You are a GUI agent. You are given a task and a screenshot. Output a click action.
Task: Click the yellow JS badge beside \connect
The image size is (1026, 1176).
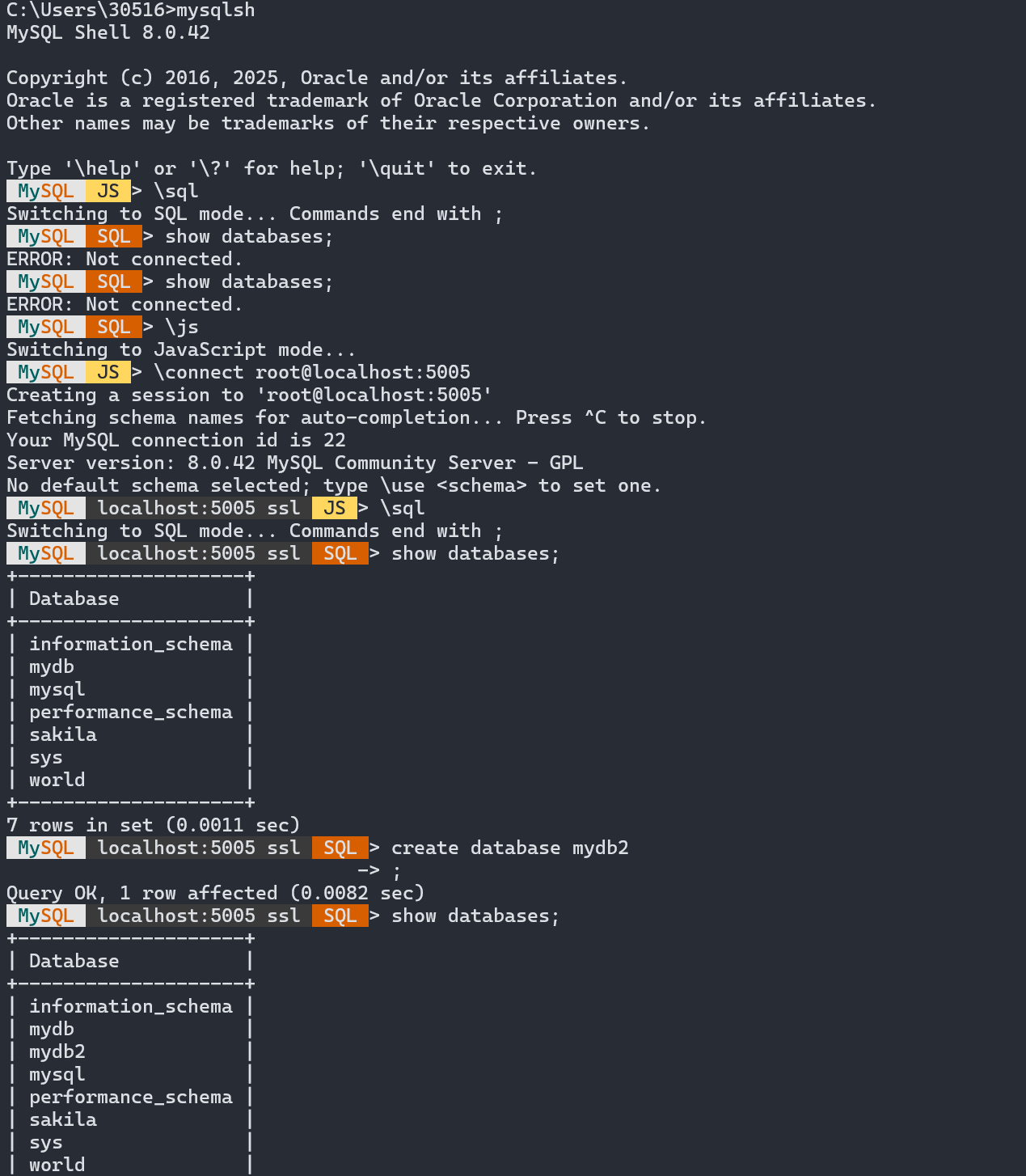[x=108, y=373]
